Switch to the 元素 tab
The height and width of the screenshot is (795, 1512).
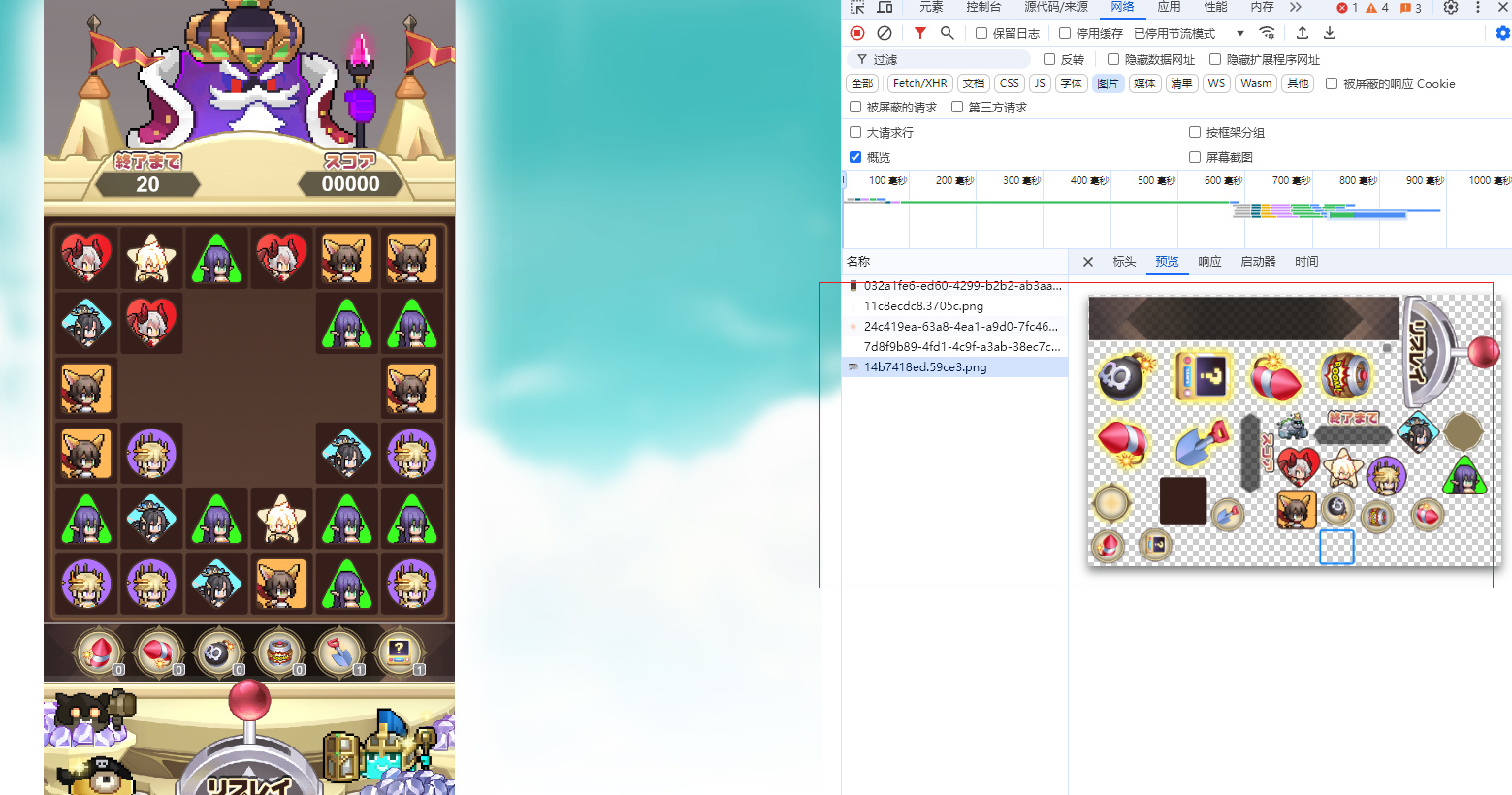click(931, 7)
